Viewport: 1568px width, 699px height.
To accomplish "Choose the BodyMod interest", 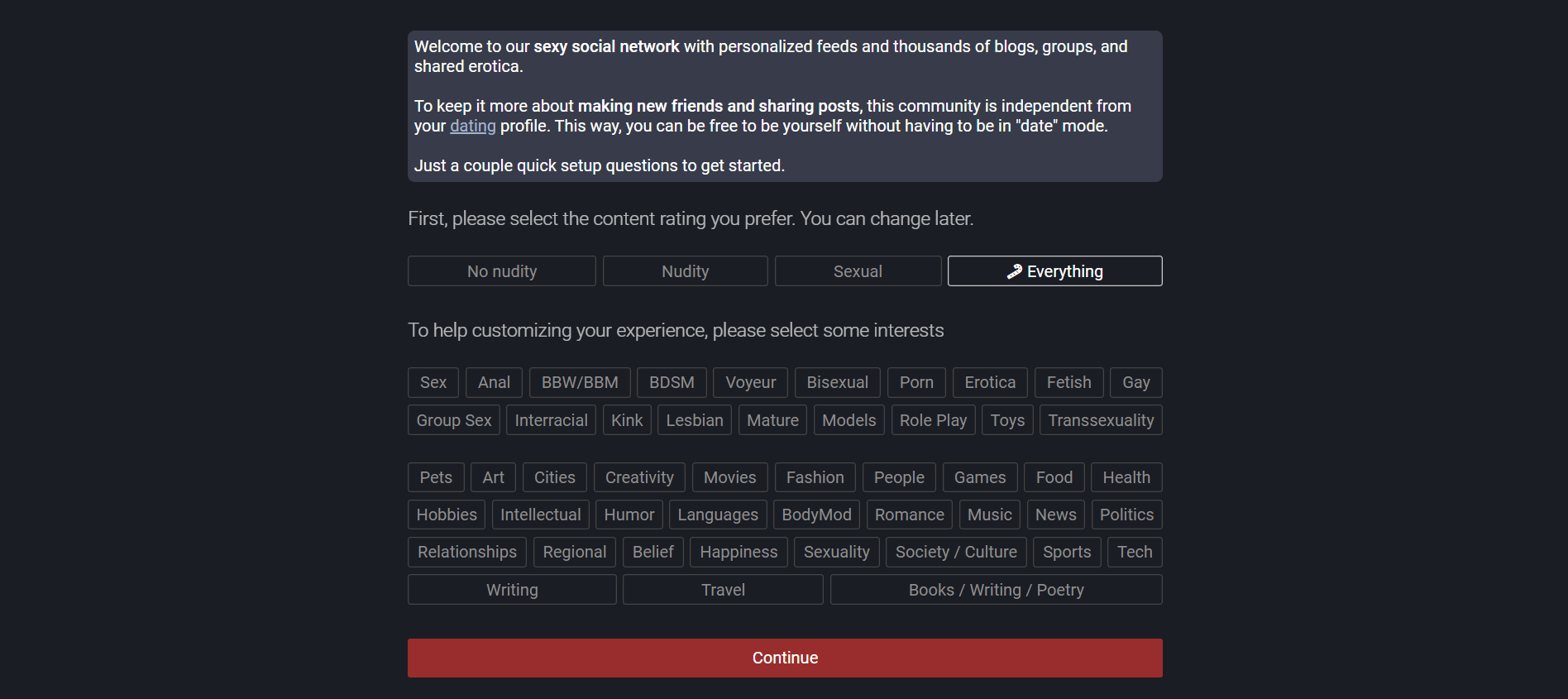I will (x=816, y=515).
